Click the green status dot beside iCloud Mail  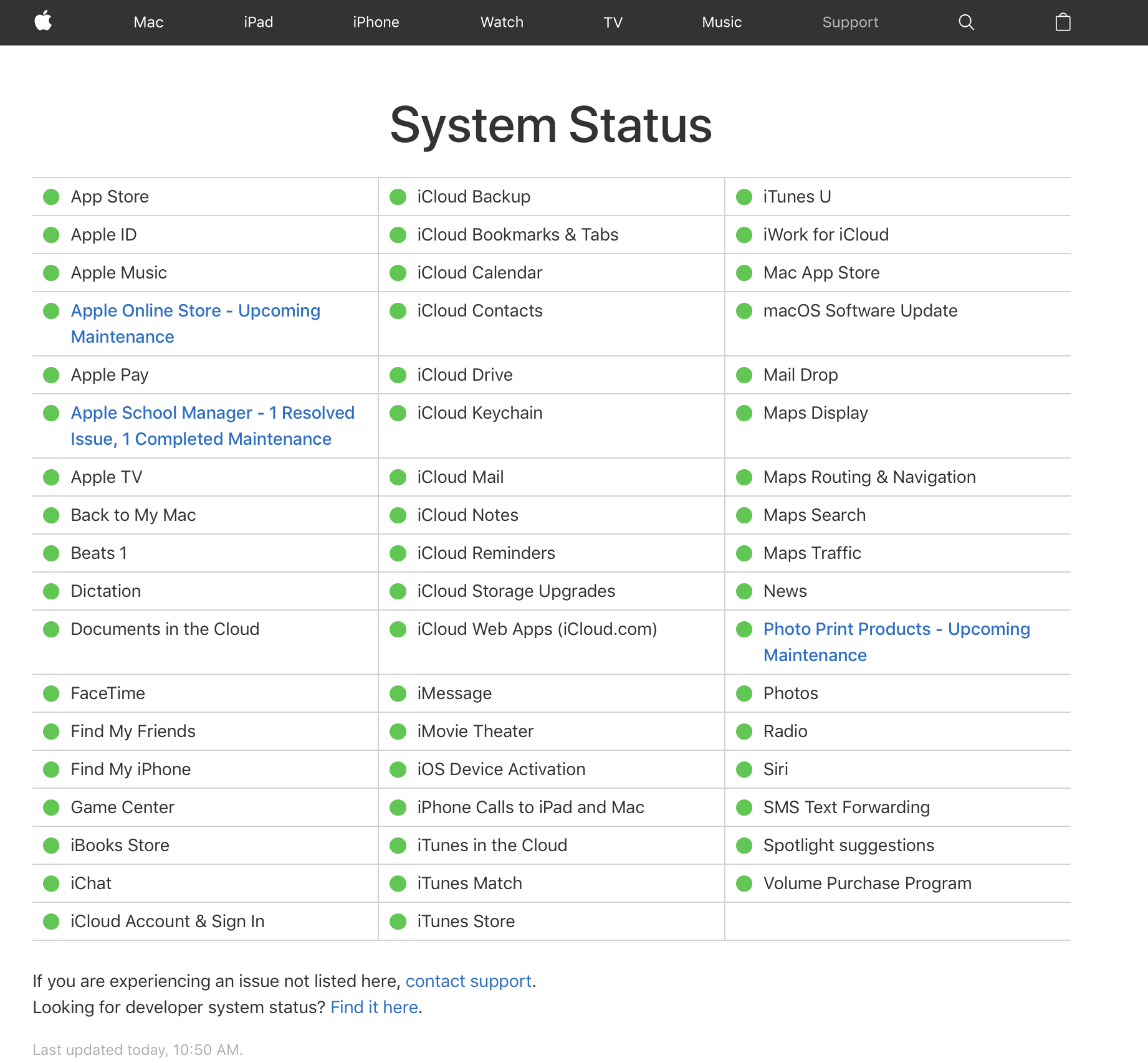coord(397,477)
